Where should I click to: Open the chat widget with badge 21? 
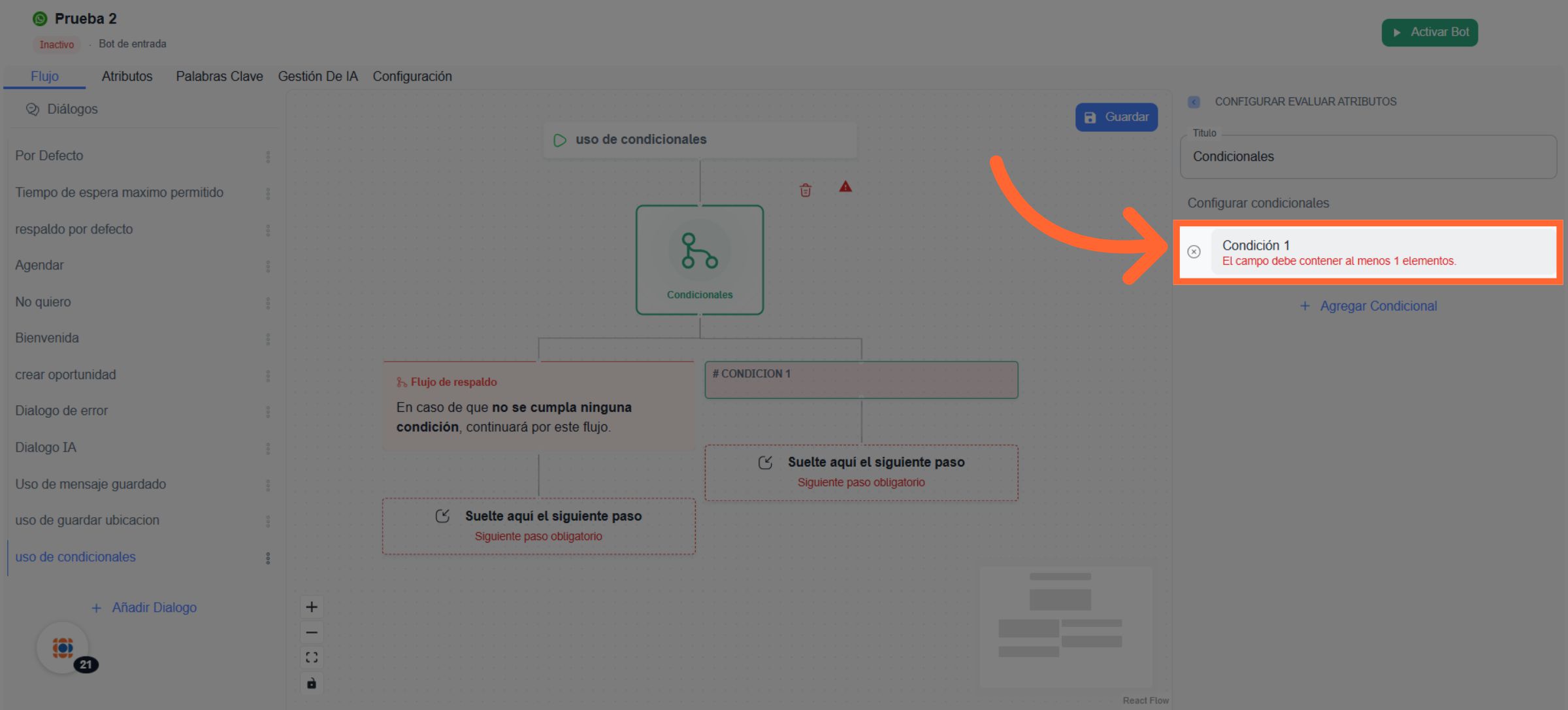(x=63, y=648)
